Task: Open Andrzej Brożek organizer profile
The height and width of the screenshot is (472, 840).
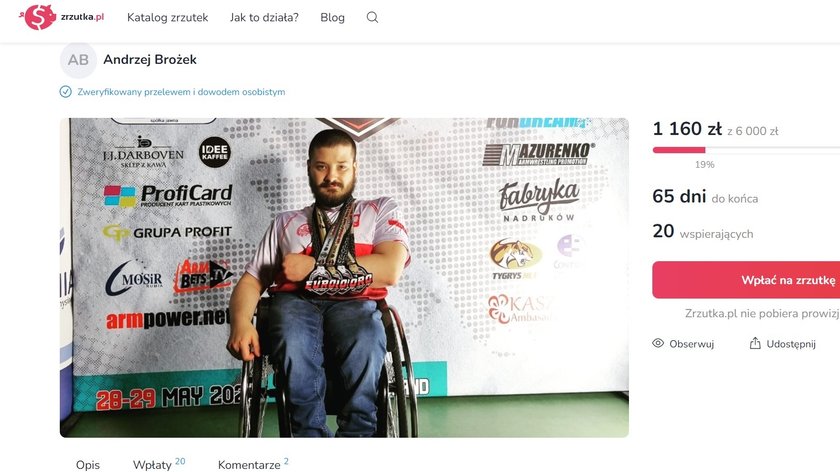Action: 150,59
